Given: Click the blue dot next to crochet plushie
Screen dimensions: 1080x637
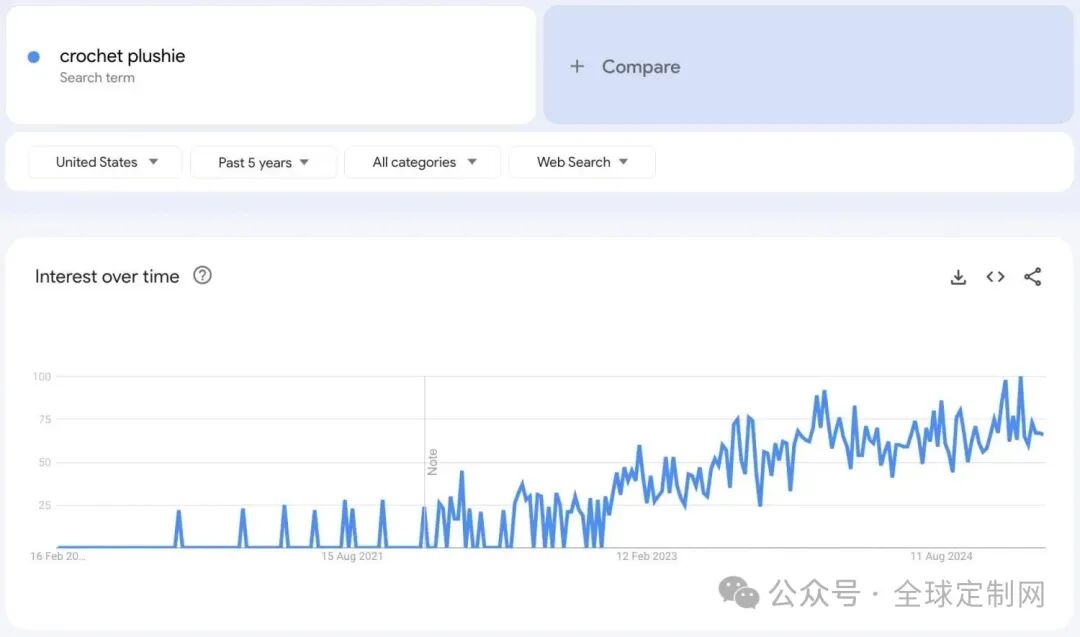Looking at the screenshot, I should point(34,57).
